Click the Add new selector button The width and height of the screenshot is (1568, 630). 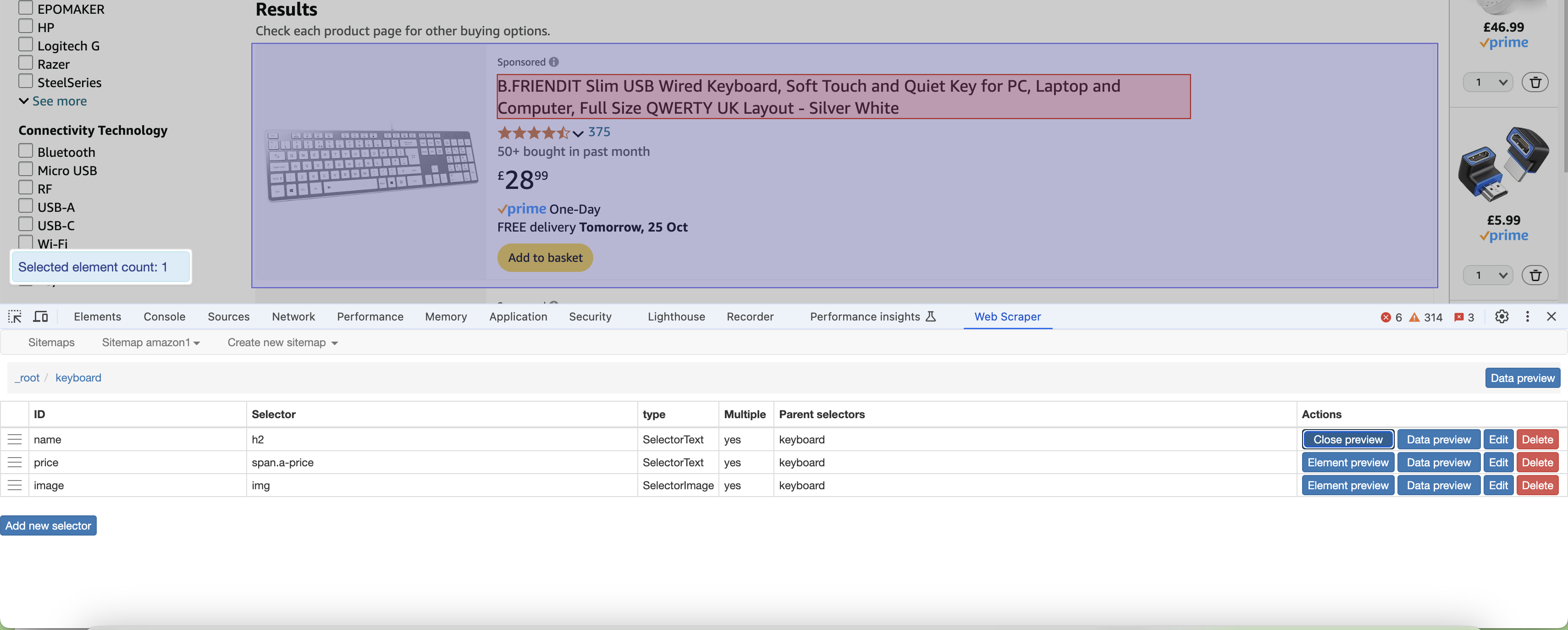tap(48, 525)
